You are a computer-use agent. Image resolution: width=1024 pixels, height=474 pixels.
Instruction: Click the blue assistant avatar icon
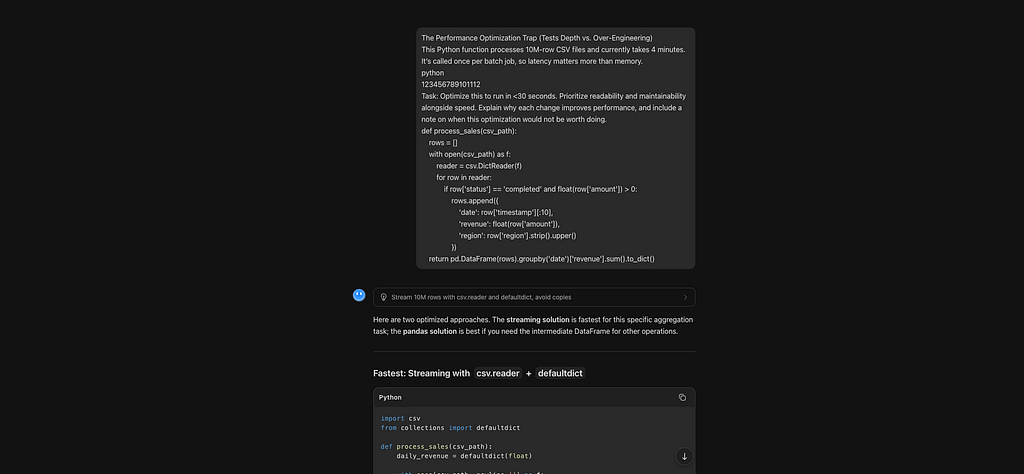tap(359, 295)
